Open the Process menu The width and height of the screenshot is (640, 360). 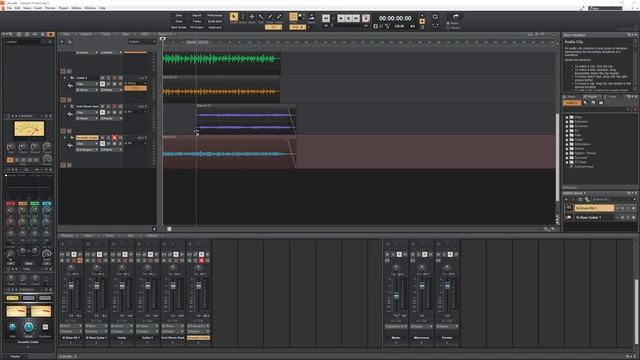(x=50, y=8)
